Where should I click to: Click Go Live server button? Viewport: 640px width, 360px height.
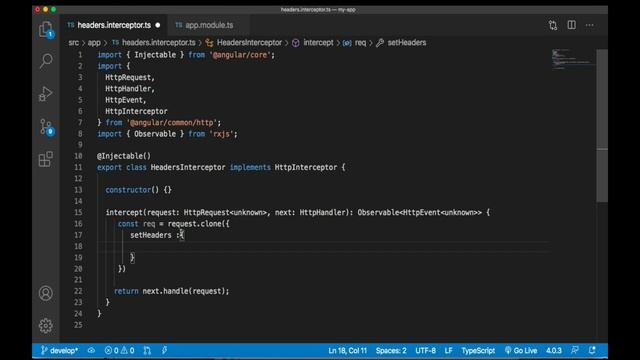pyautogui.click(x=521, y=351)
